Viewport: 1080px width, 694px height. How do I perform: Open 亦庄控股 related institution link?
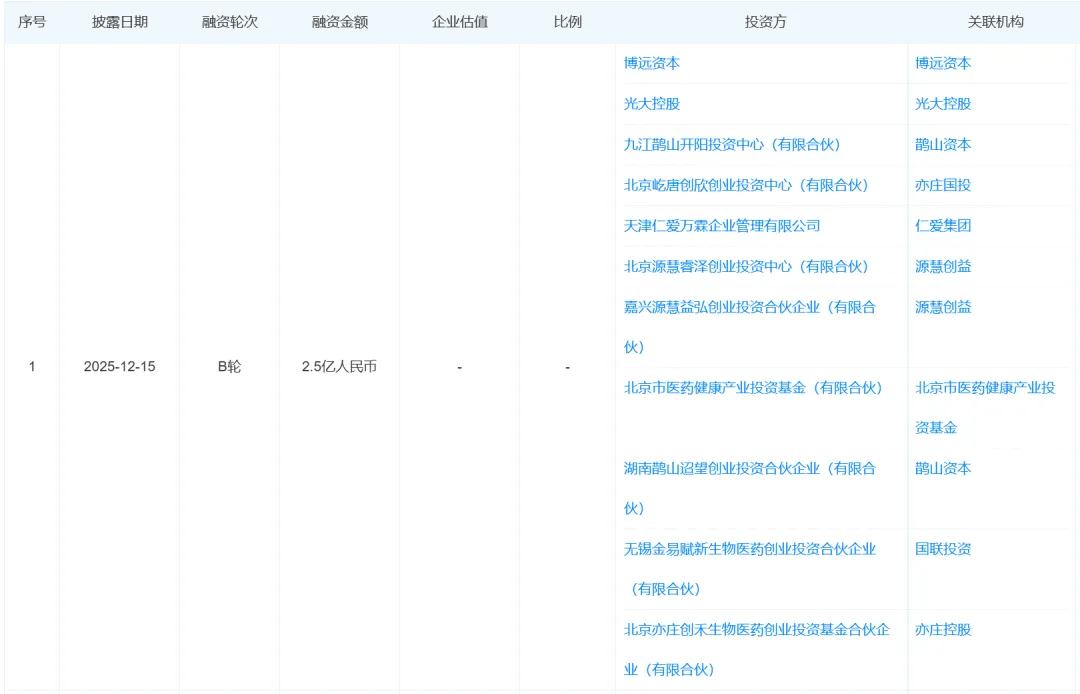pyautogui.click(x=943, y=630)
